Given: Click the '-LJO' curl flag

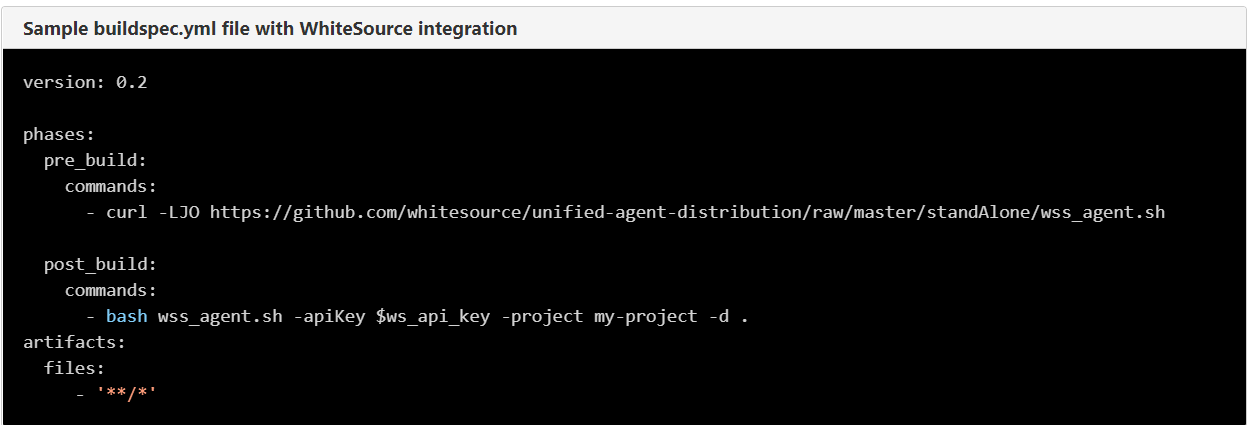Looking at the screenshot, I should pyautogui.click(x=178, y=212).
